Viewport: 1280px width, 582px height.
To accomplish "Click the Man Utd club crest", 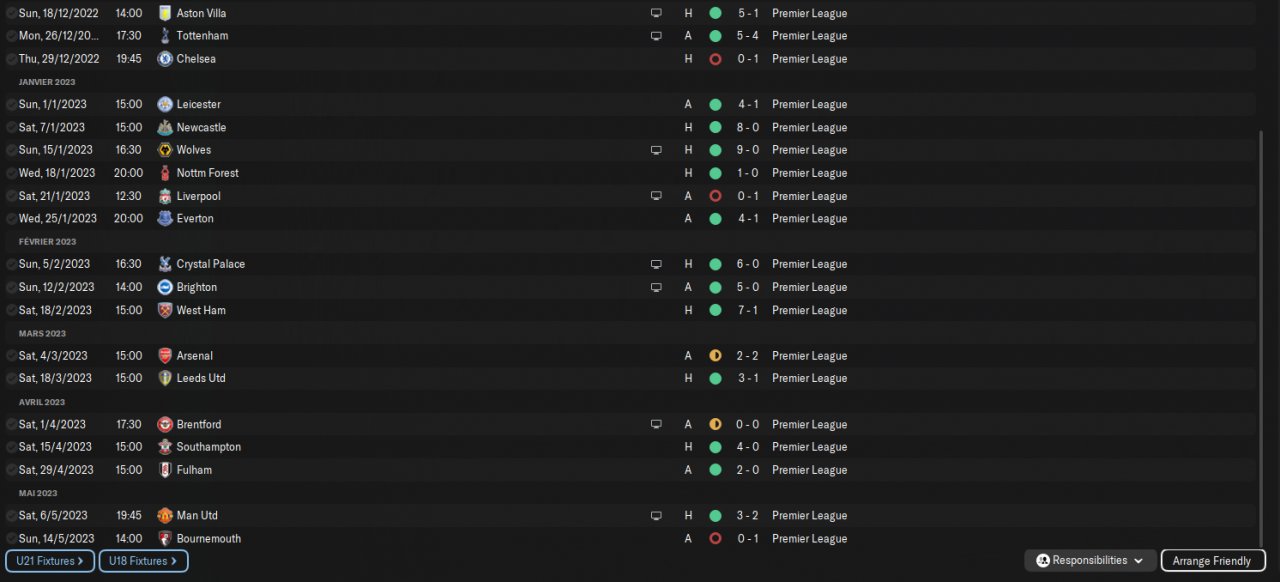I will pyautogui.click(x=165, y=516).
